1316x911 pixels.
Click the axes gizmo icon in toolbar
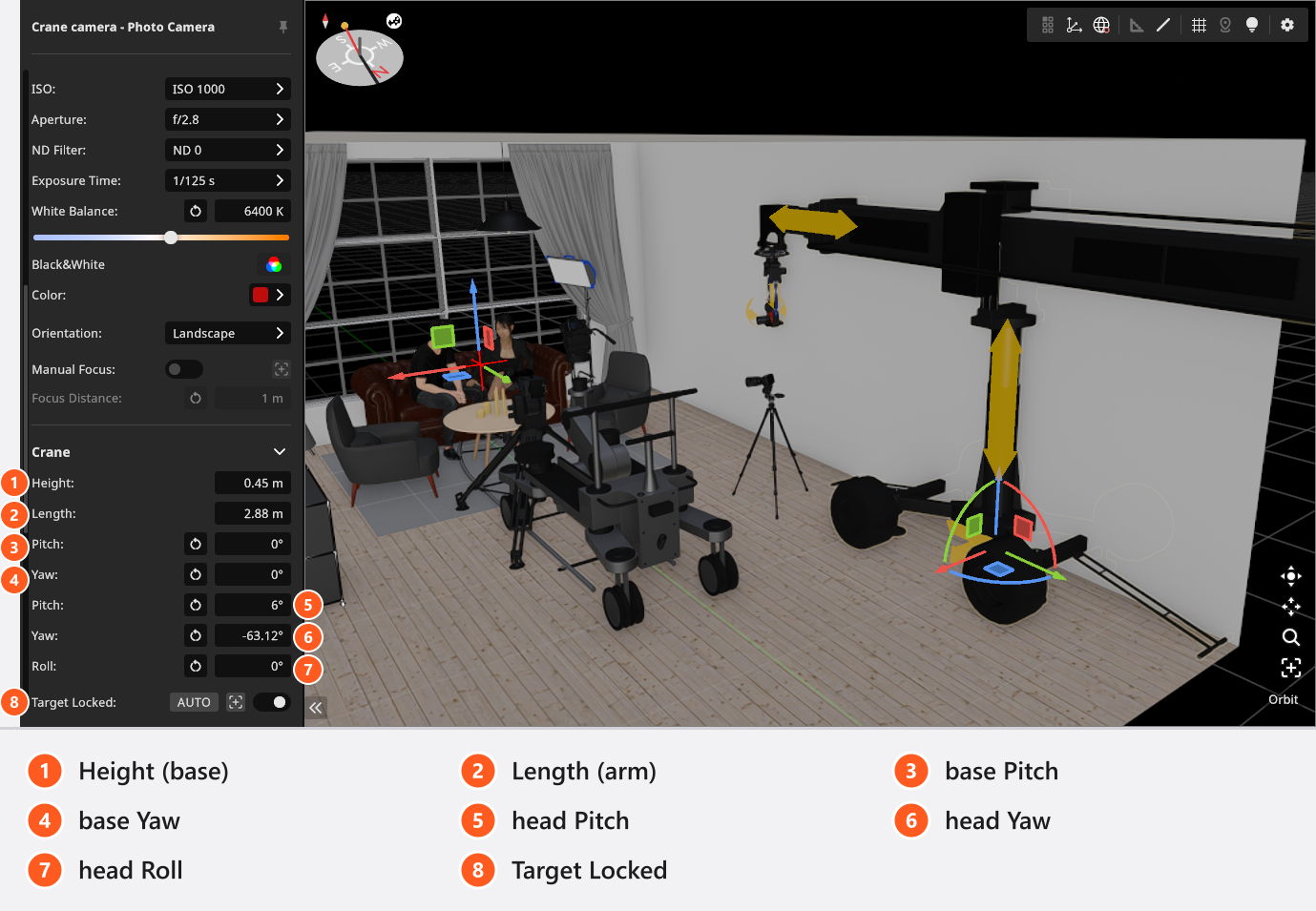coord(1075,25)
